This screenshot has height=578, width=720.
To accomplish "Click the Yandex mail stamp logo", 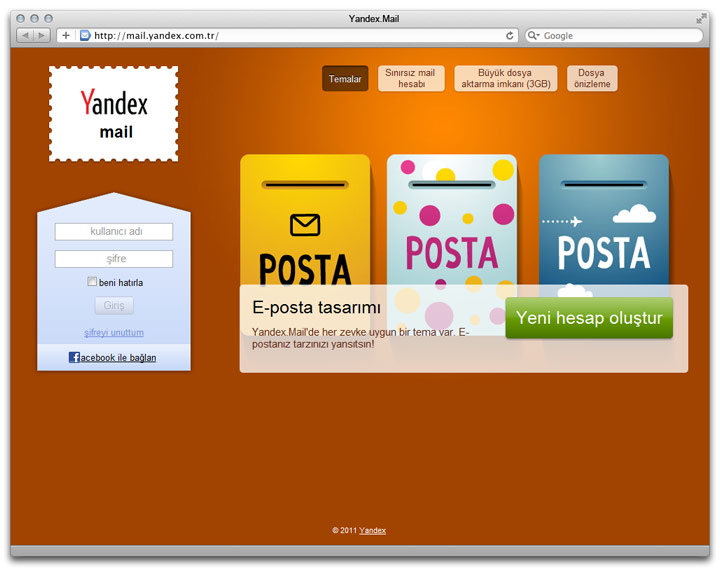I will pyautogui.click(x=113, y=114).
